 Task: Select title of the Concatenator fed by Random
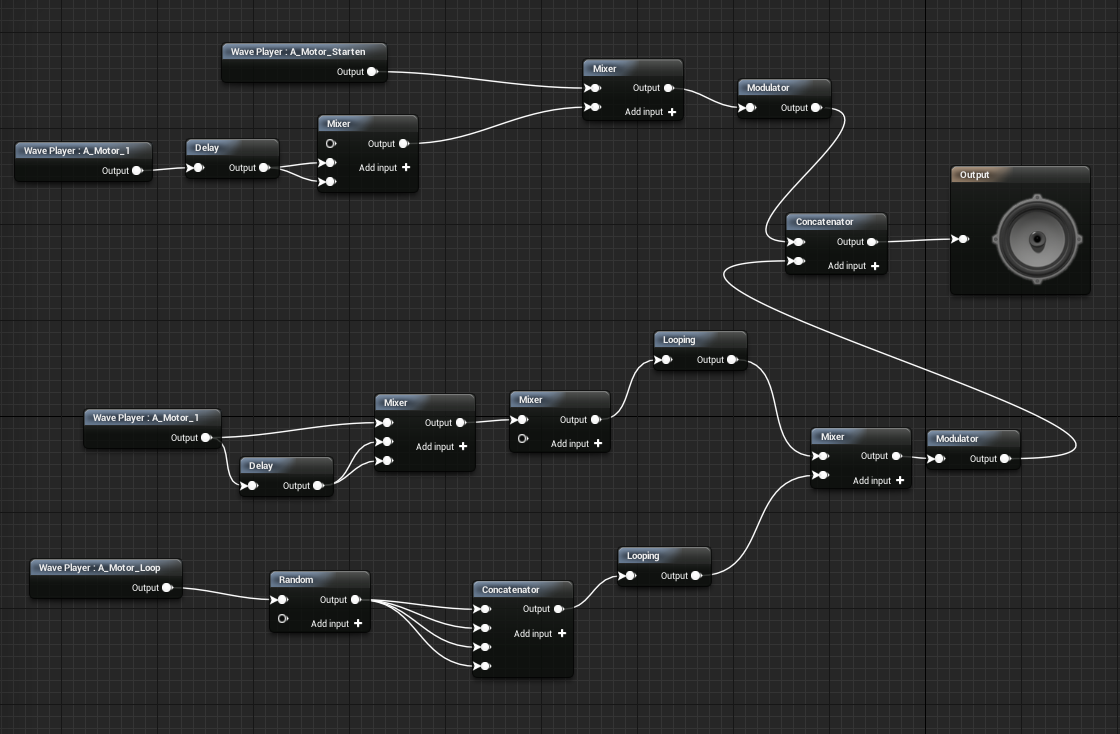510,590
